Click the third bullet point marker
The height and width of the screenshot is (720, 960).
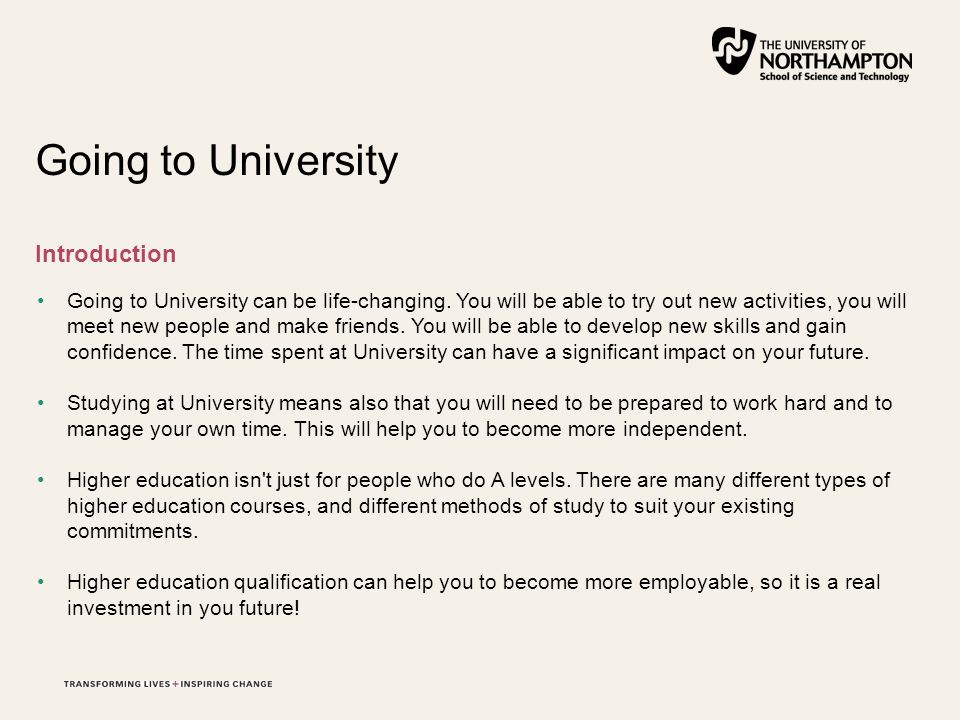click(41, 480)
